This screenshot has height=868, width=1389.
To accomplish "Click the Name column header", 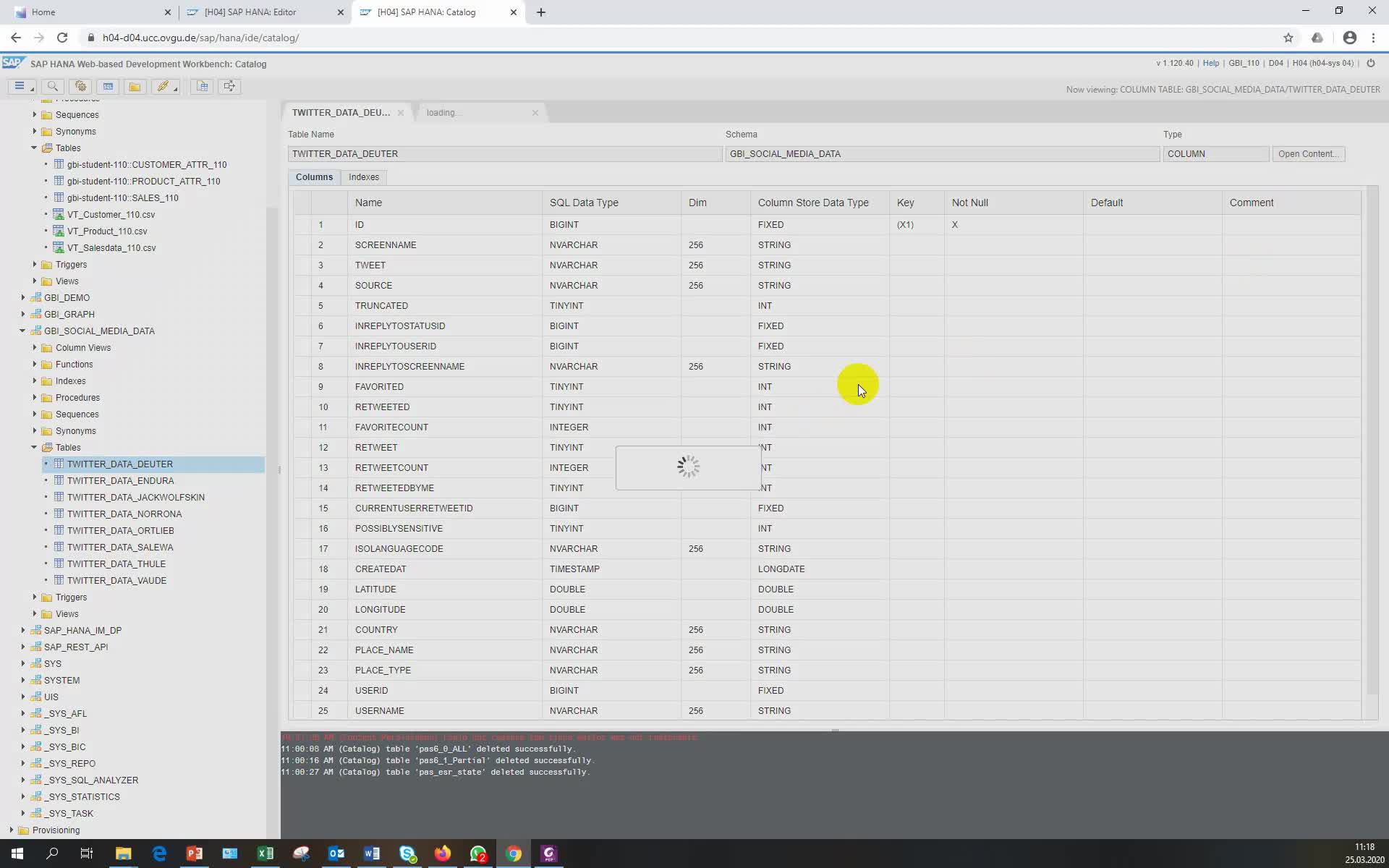I will (444, 203).
